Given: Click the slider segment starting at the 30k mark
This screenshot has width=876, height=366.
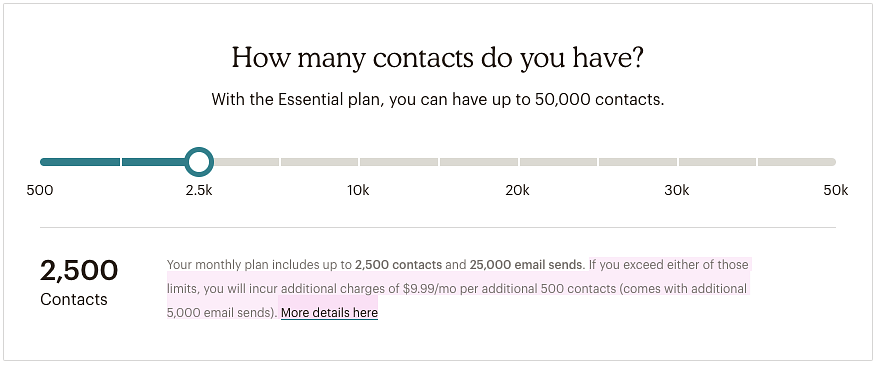Looking at the screenshot, I should tap(717, 162).
